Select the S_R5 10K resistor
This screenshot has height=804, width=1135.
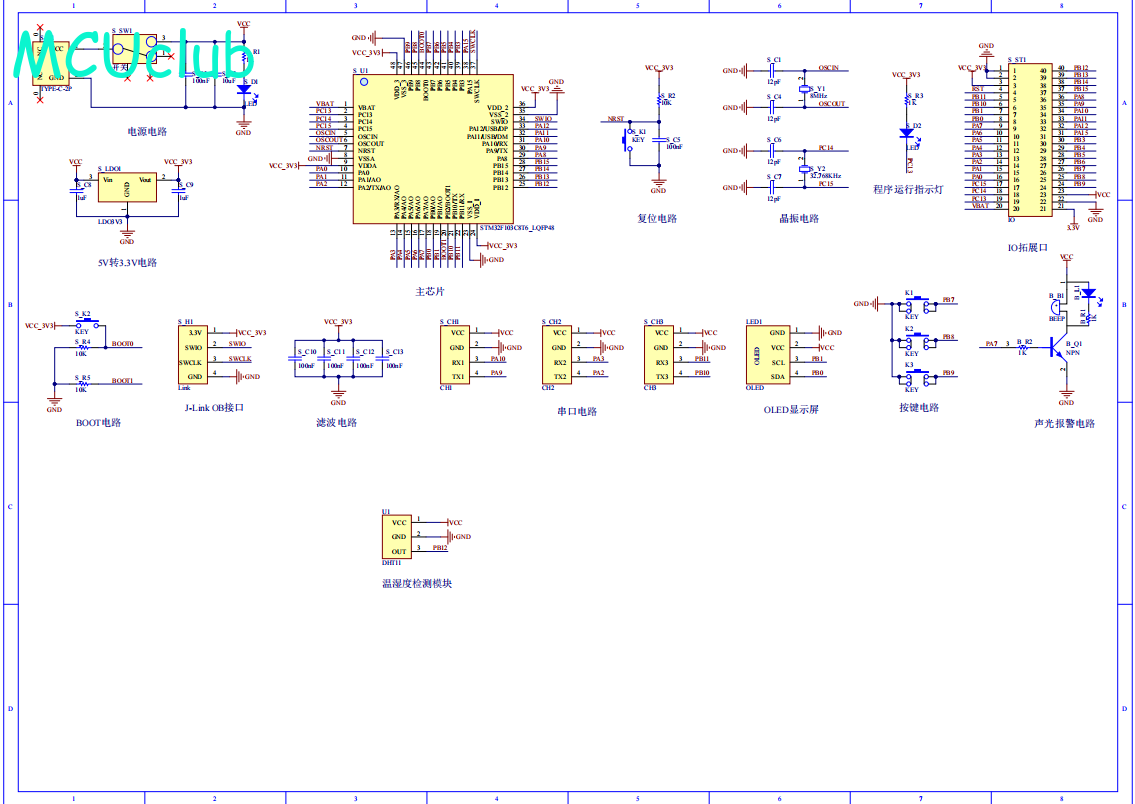pos(83,384)
